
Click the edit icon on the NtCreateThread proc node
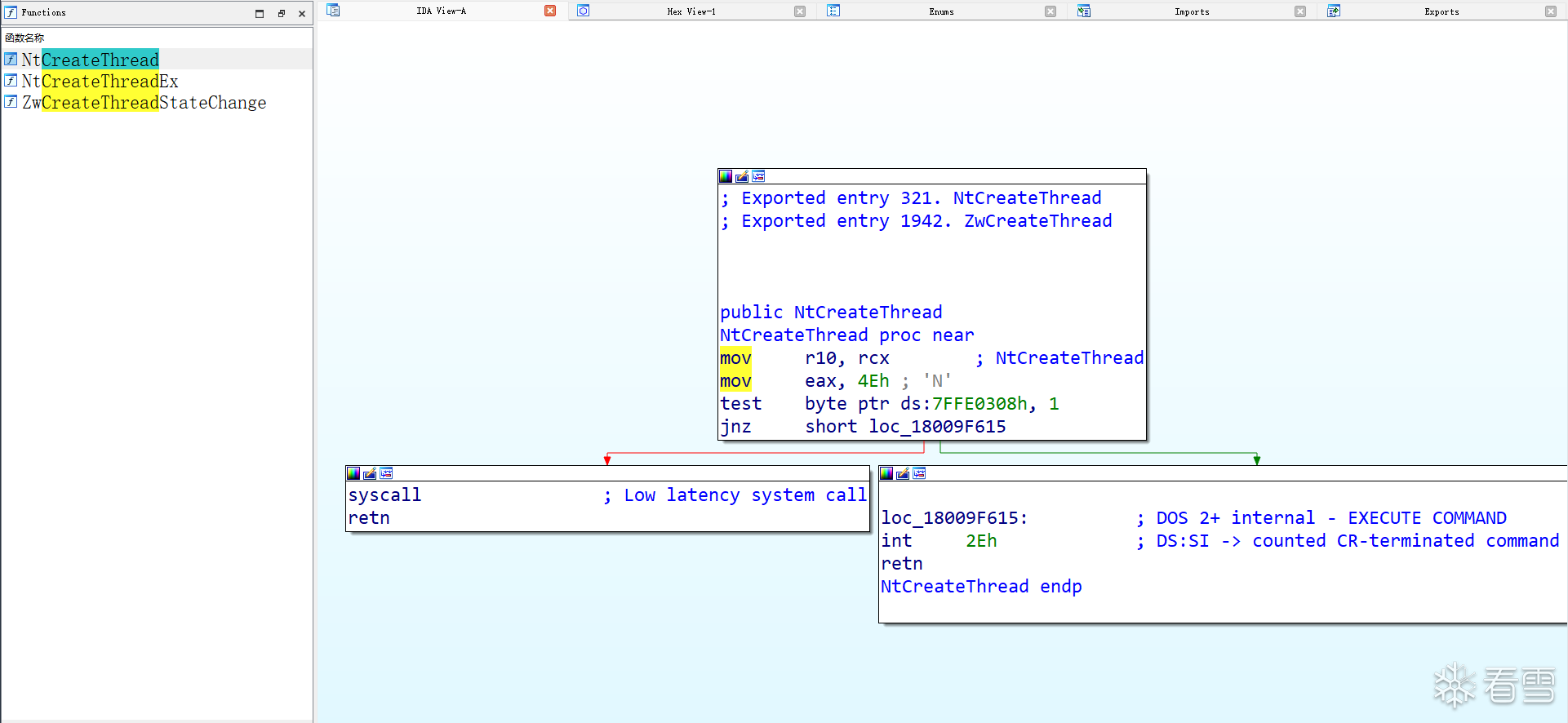pyautogui.click(x=742, y=176)
